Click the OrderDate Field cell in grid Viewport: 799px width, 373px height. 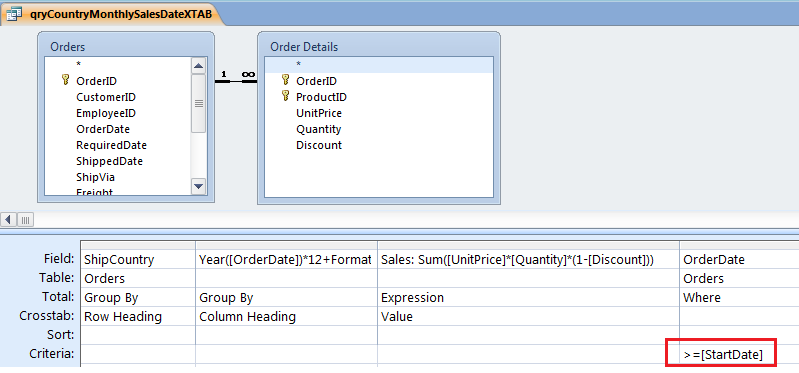(739, 259)
